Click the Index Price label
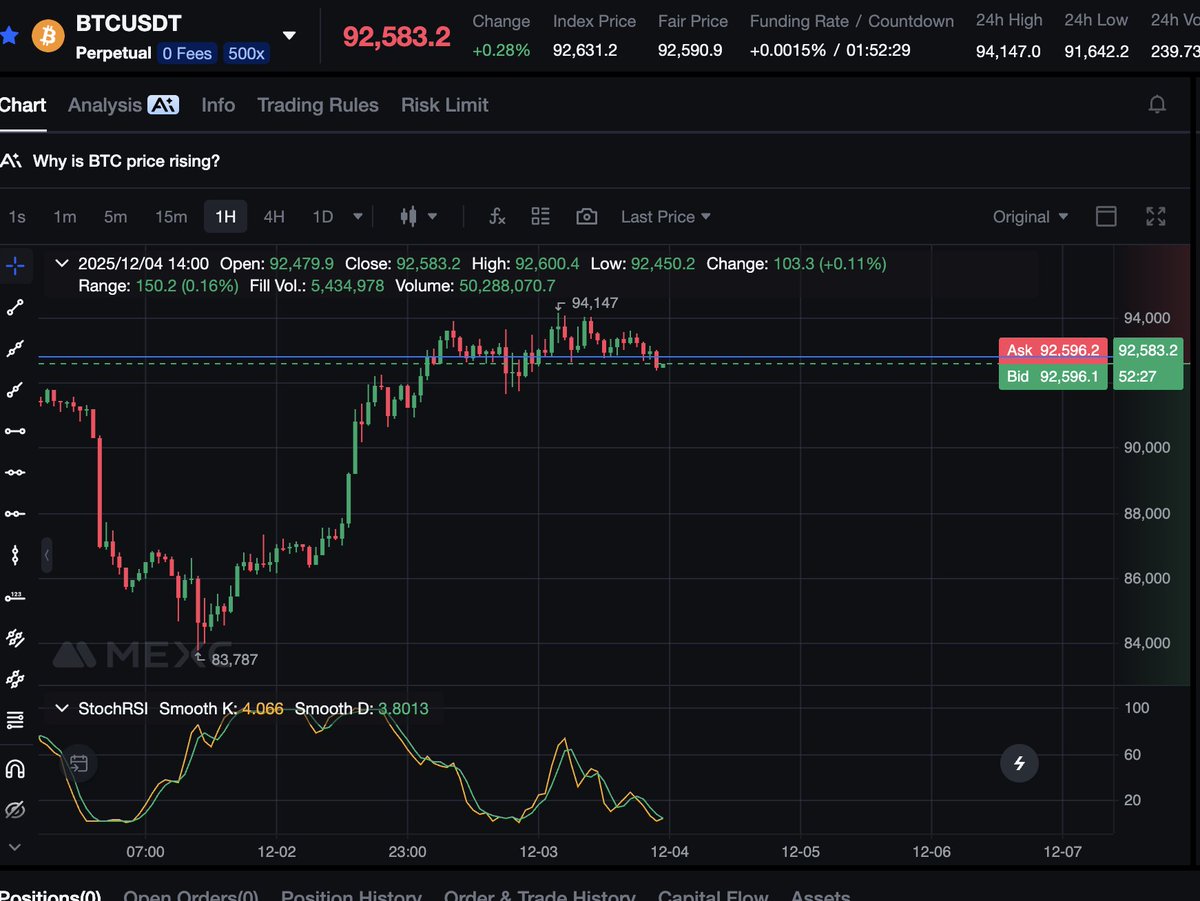1200x901 pixels. [595, 21]
